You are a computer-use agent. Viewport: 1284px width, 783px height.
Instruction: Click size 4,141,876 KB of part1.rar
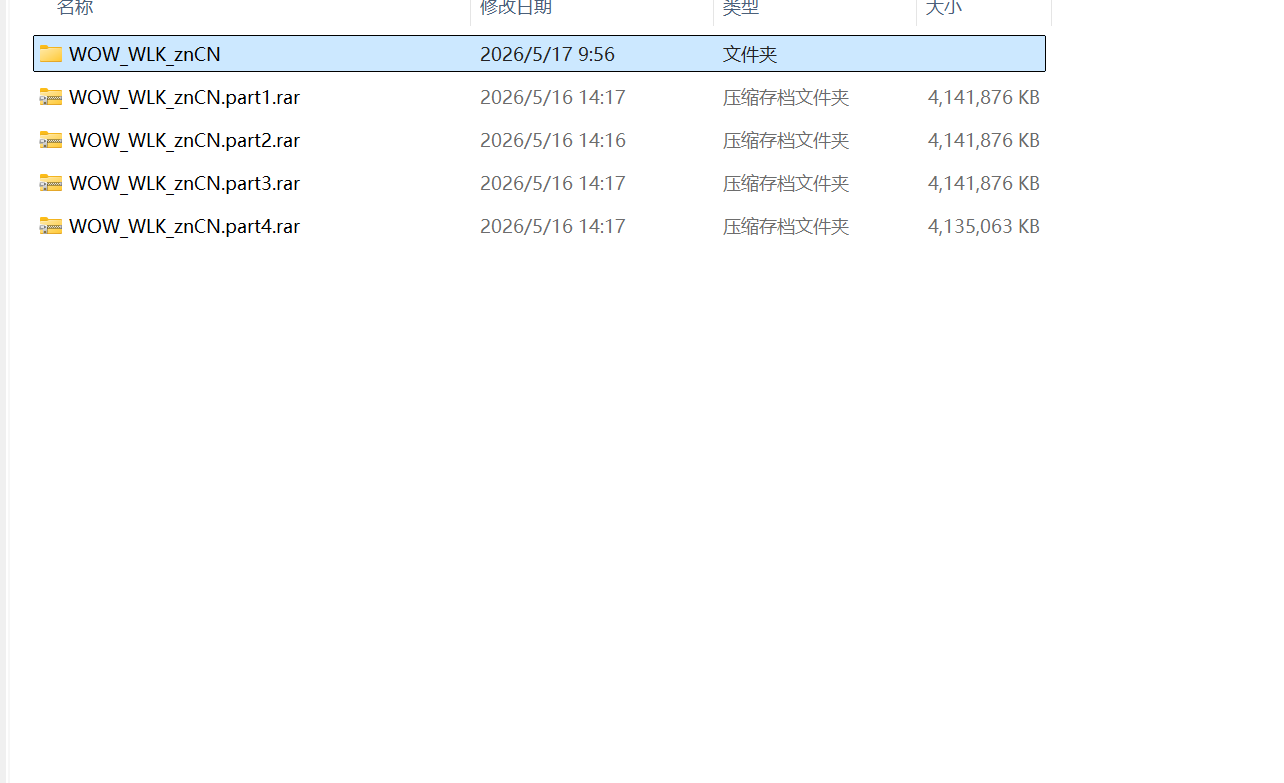[x=984, y=97]
